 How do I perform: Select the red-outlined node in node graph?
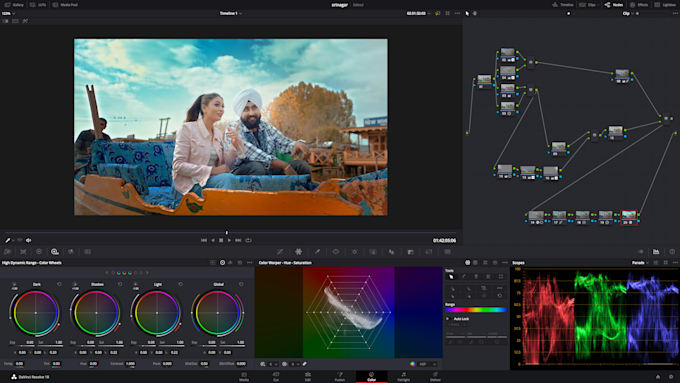click(629, 217)
